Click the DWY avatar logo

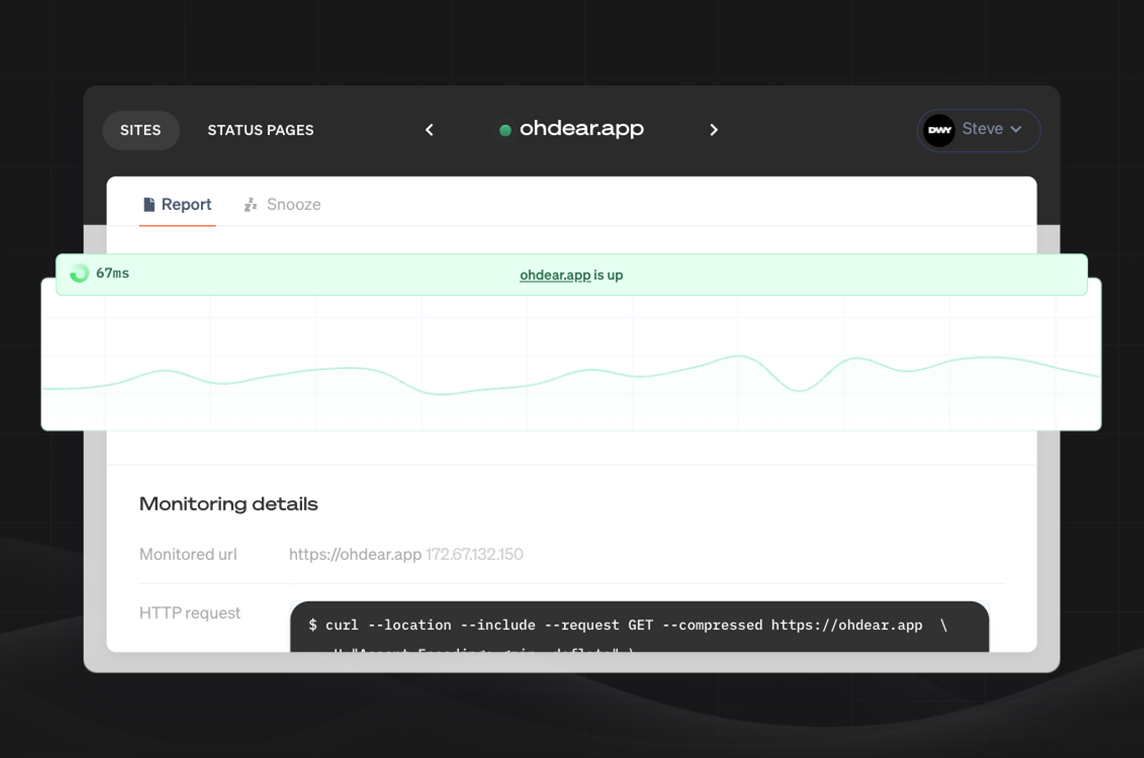[939, 131]
